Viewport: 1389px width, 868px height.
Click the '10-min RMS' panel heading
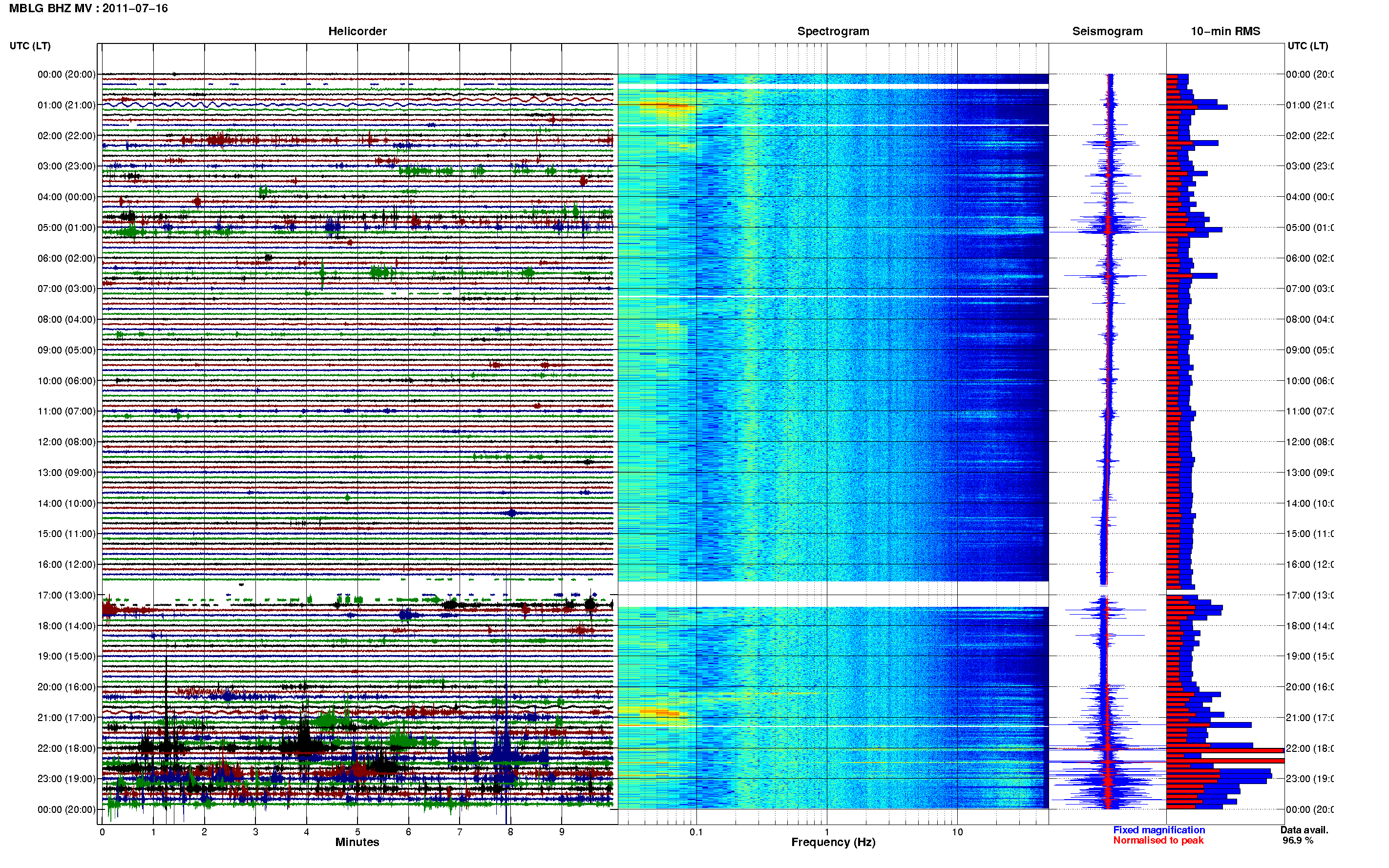click(x=1225, y=31)
